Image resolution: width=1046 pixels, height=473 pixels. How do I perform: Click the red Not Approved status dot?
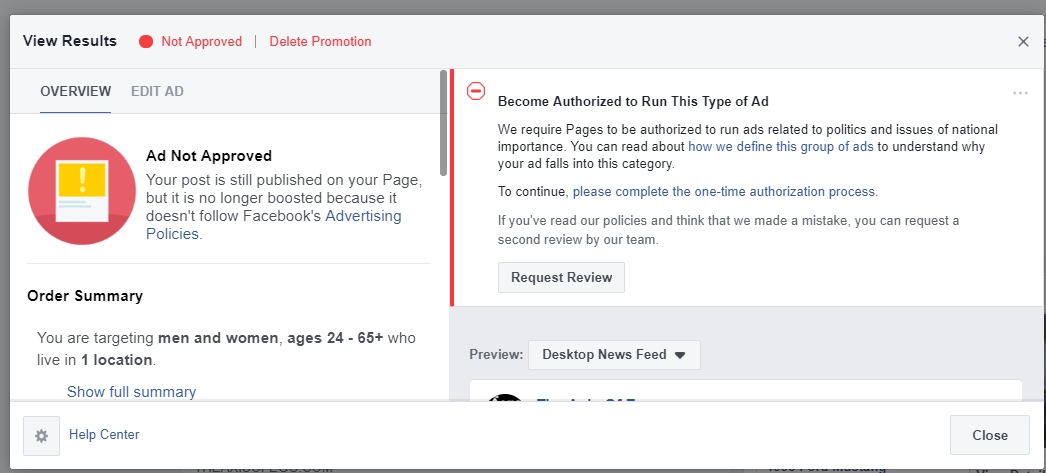146,42
